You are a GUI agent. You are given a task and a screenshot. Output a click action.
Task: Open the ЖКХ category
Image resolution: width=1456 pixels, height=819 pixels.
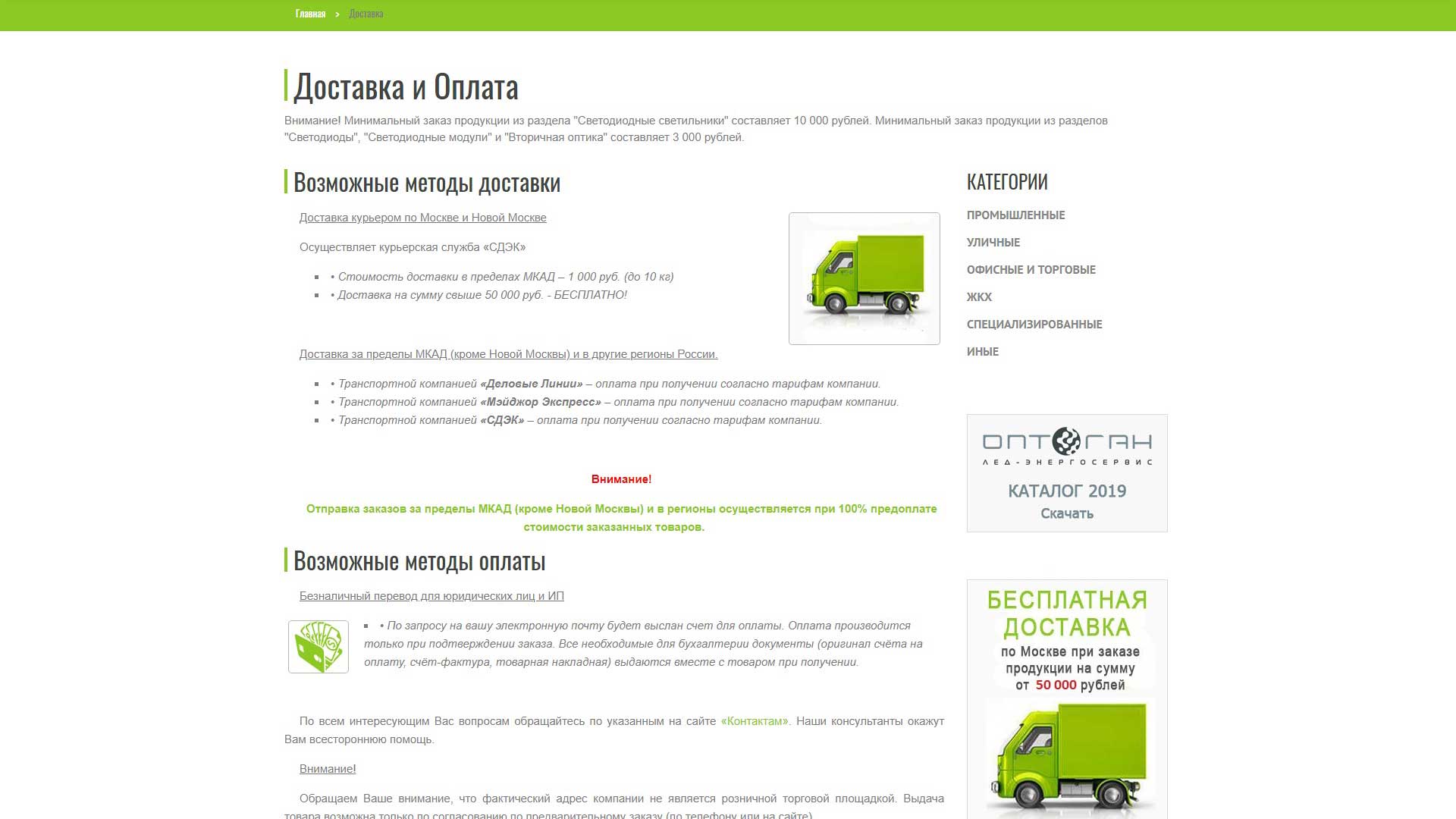978,297
